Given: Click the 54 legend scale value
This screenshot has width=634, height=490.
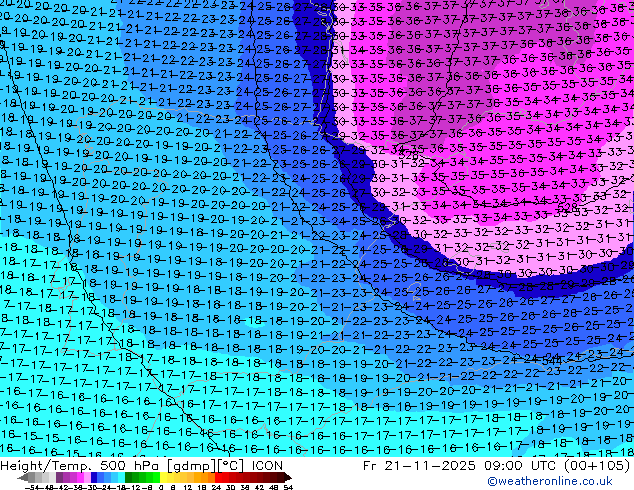Looking at the screenshot, I should click(288, 487).
